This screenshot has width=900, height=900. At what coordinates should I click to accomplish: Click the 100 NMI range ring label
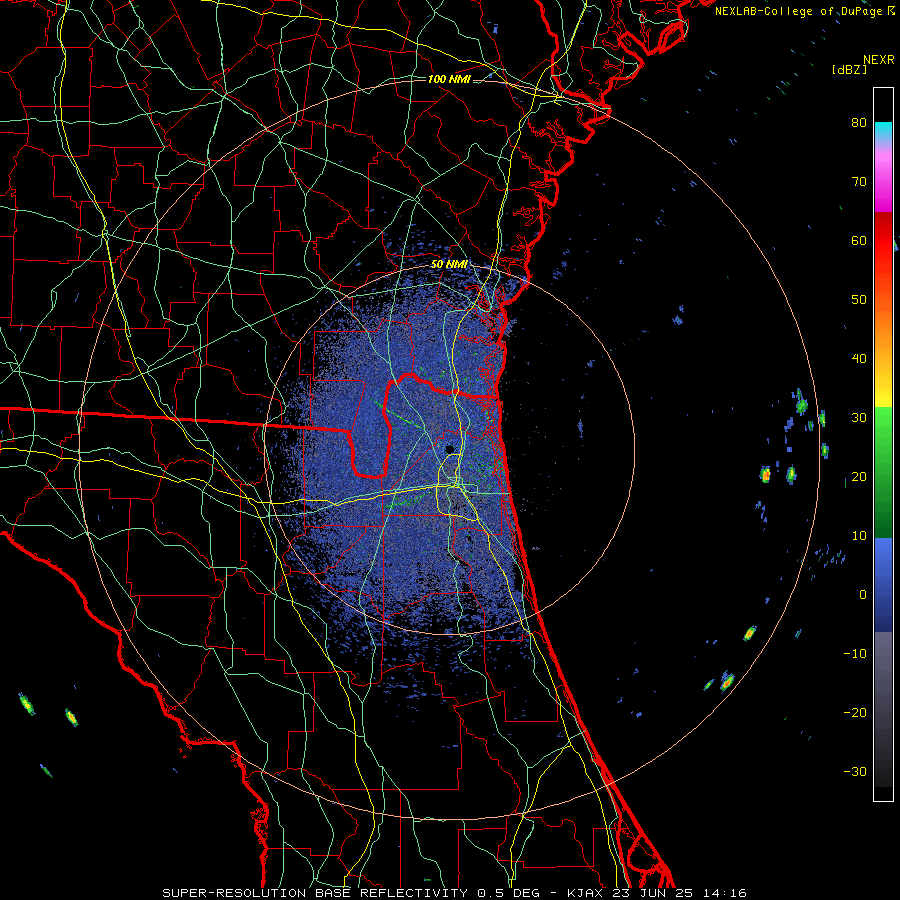[449, 79]
